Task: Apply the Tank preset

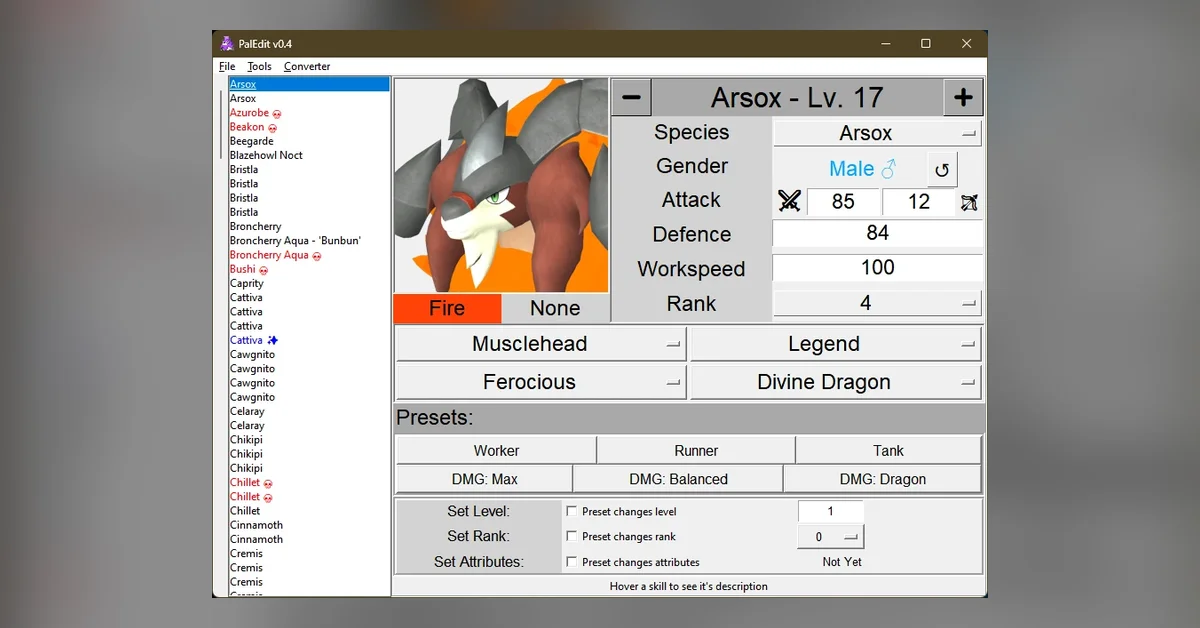Action: click(x=888, y=451)
